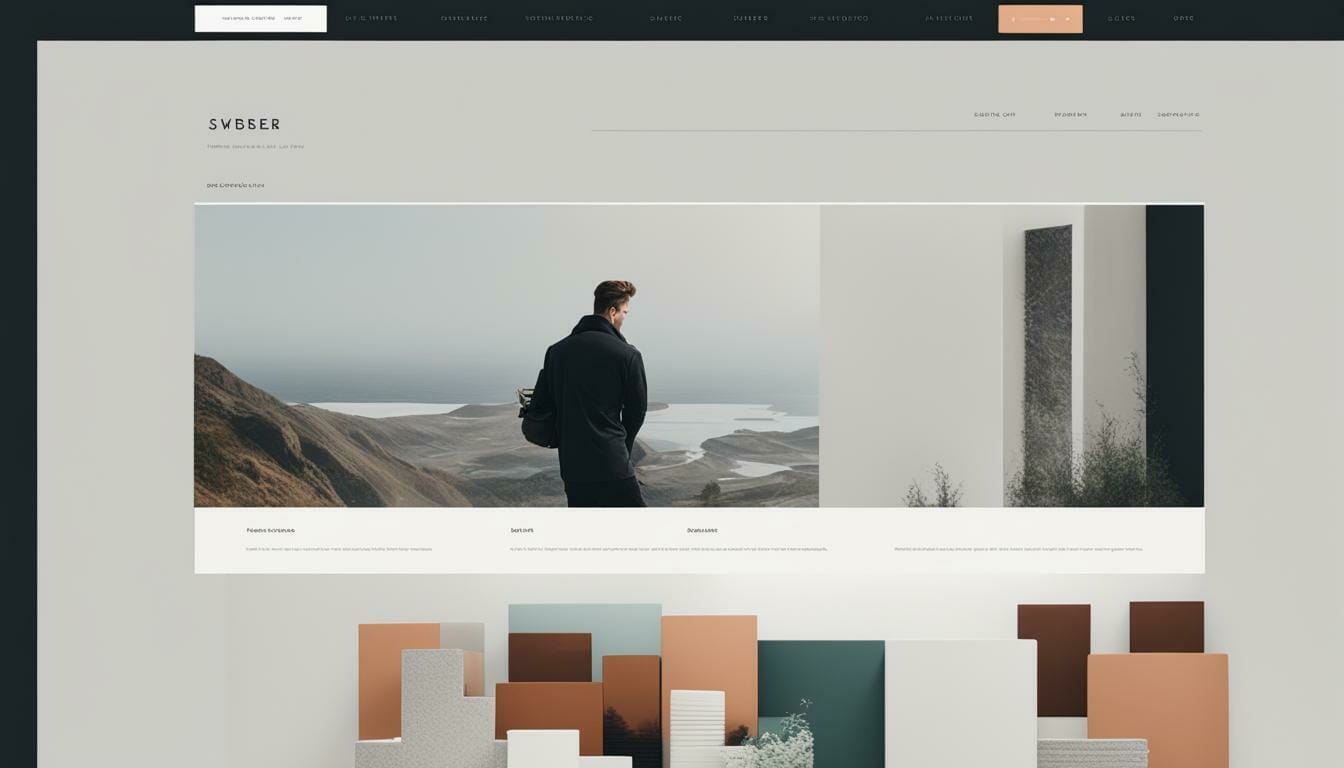This screenshot has width=1344, height=768.
Task: Open the first link in the secondary header navigation
Action: 994,115
